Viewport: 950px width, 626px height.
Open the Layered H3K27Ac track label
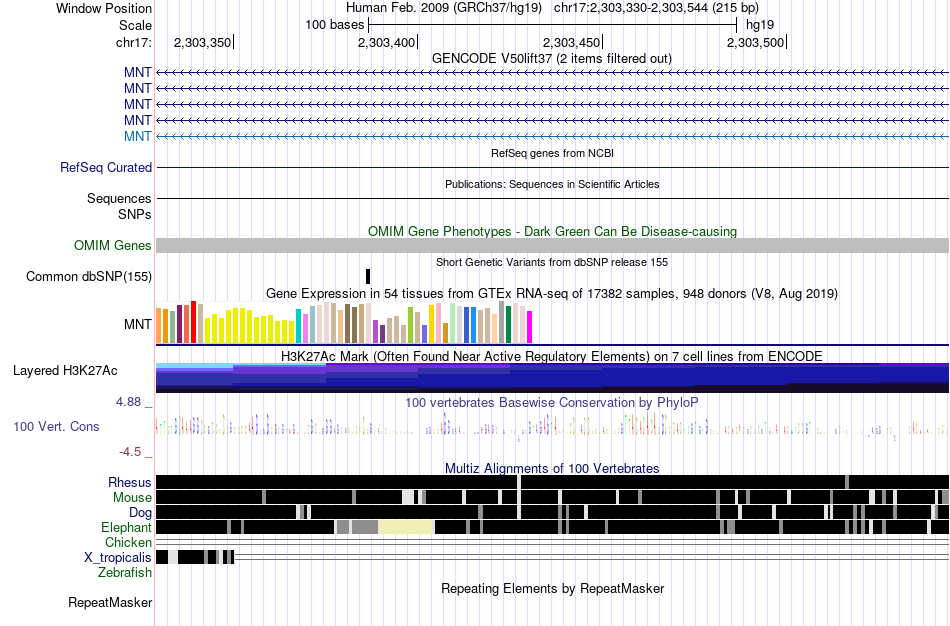point(65,370)
